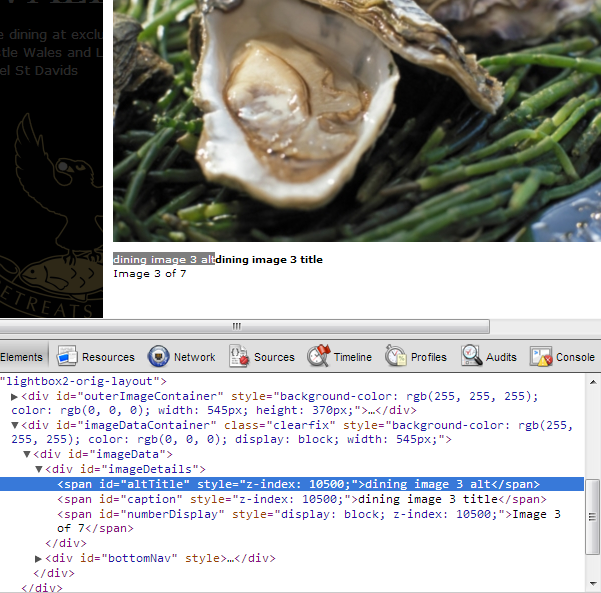Image resolution: width=601 pixels, height=593 pixels.
Task: Collapse the imageDetails div node
Action: pos(39,469)
